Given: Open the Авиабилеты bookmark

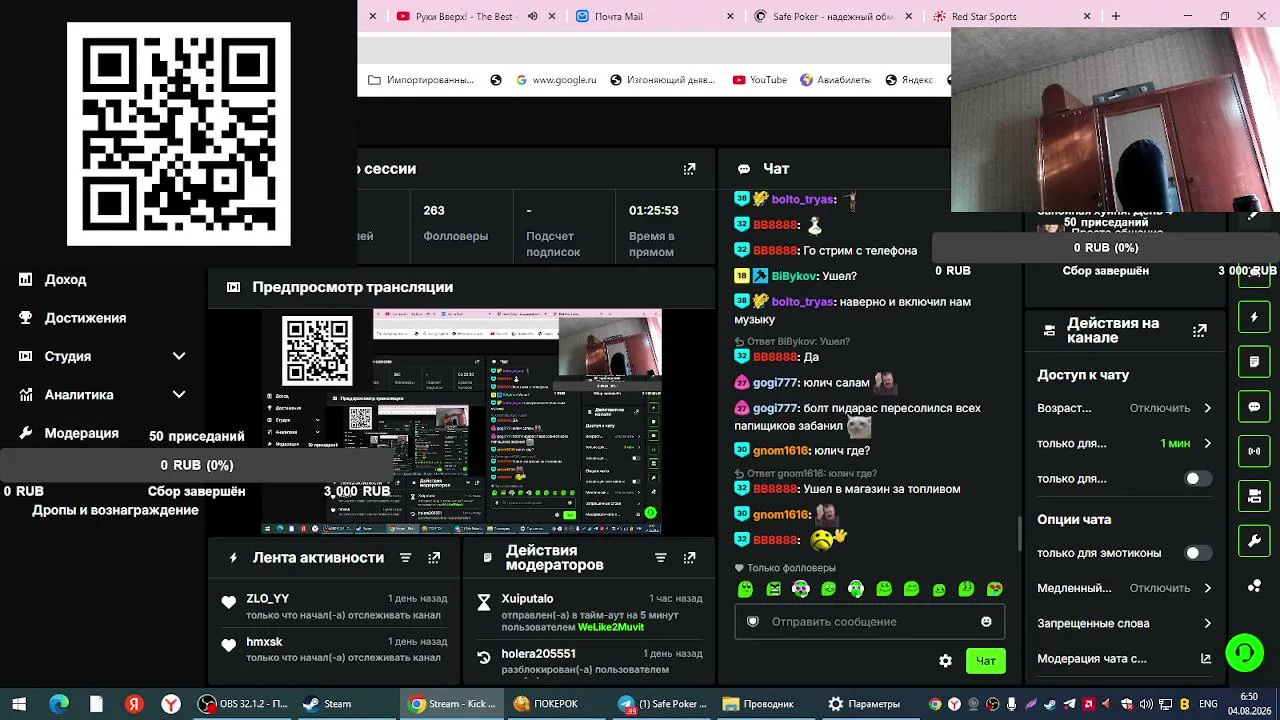Looking at the screenshot, I should click(835, 80).
